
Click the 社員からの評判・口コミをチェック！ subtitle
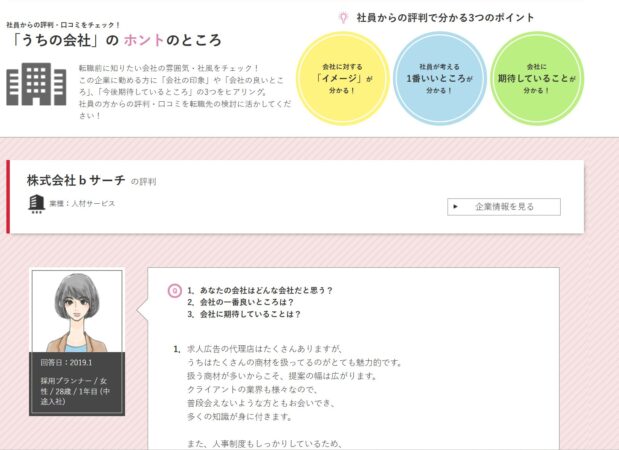63,25
